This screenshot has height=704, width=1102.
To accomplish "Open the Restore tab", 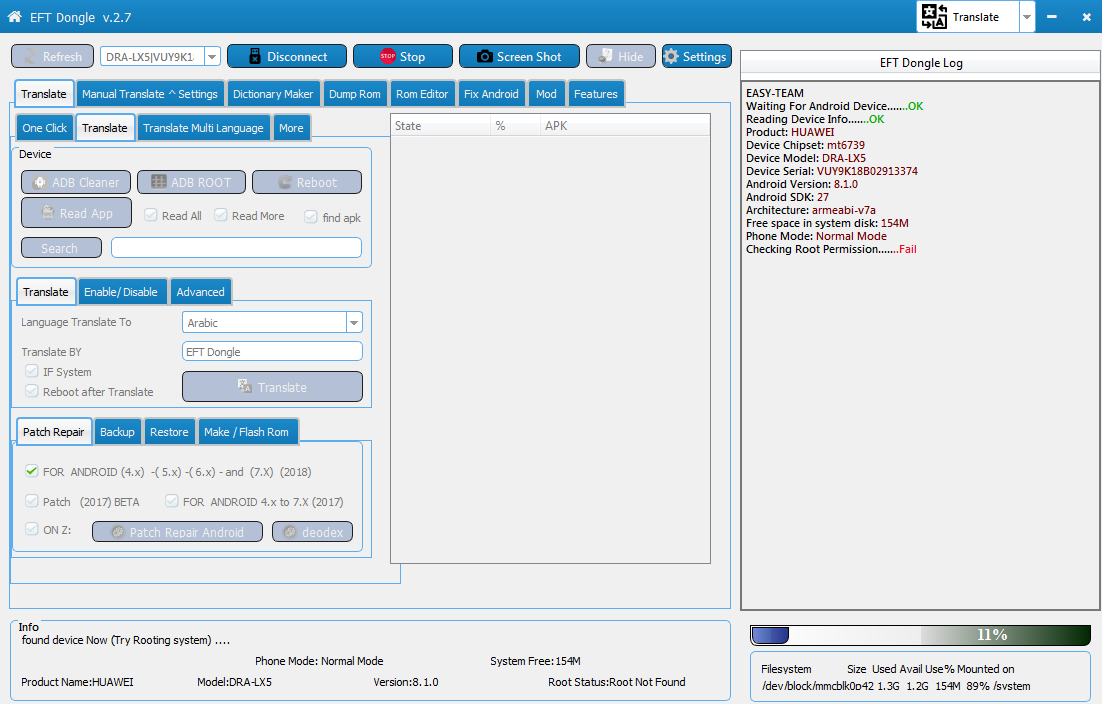I will tap(169, 432).
